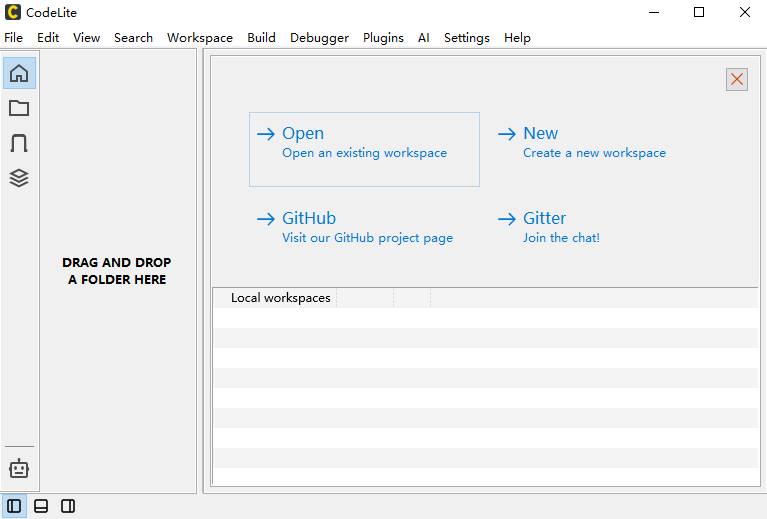Open the Help menu
The height and width of the screenshot is (519, 767).
click(x=517, y=38)
